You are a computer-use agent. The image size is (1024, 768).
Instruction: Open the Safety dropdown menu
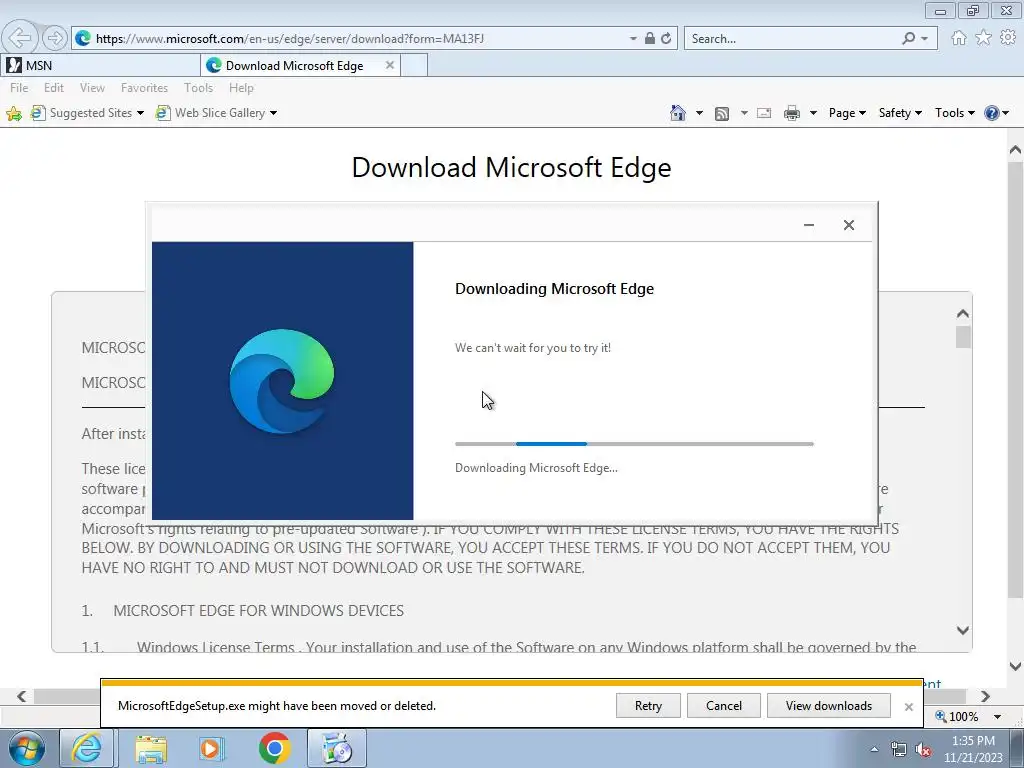(900, 113)
